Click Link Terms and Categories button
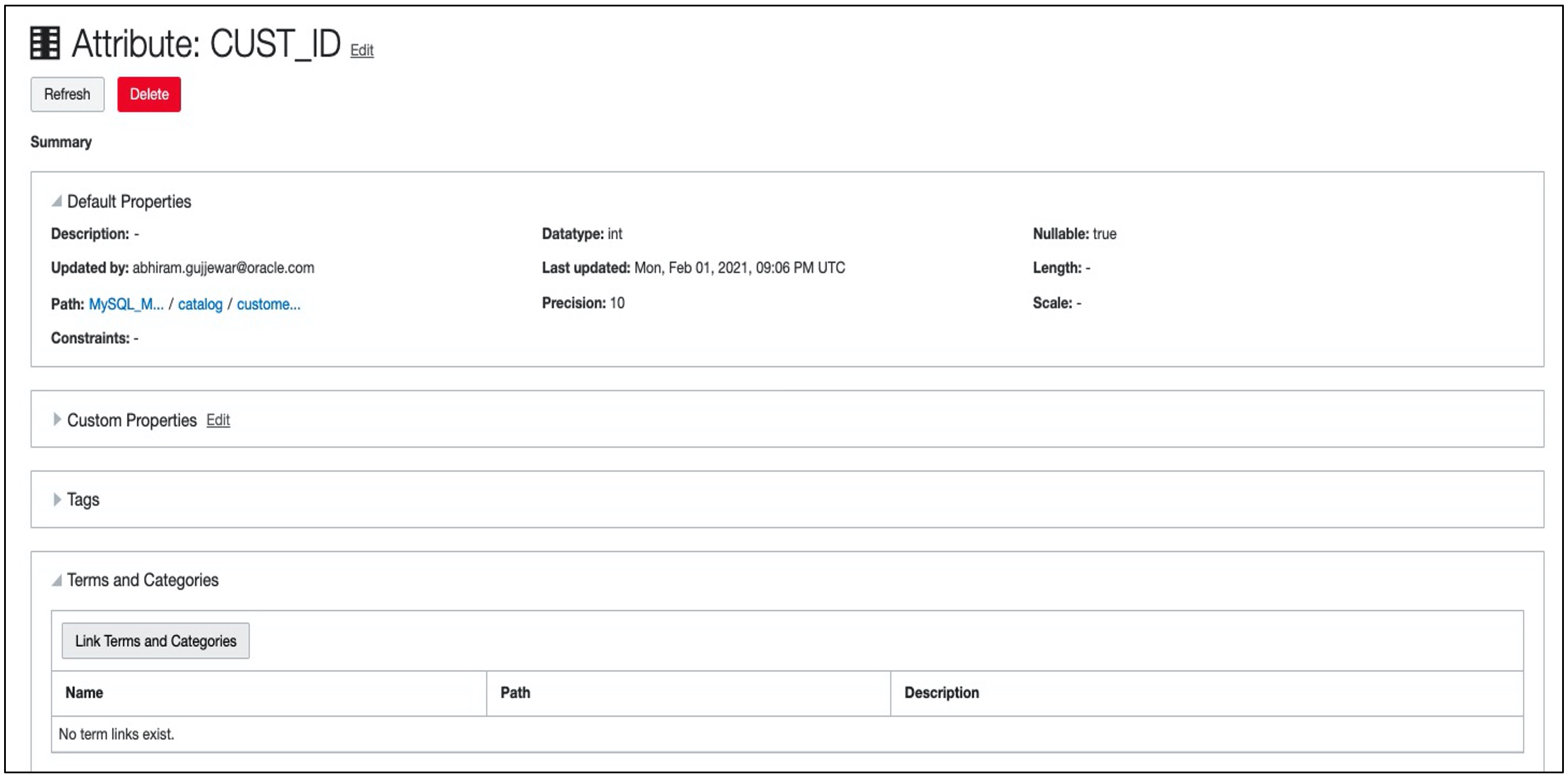This screenshot has height=778, width=1568. pyautogui.click(x=156, y=641)
